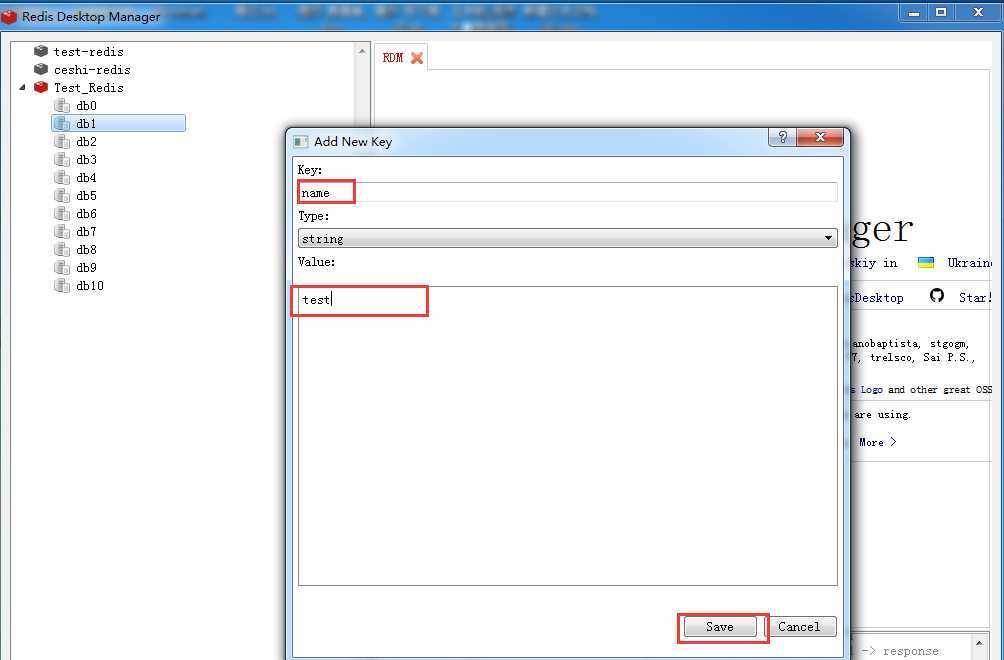Image resolution: width=1004 pixels, height=660 pixels.
Task: Maximize the Redis Desktop Manager window
Action: pos(941,13)
